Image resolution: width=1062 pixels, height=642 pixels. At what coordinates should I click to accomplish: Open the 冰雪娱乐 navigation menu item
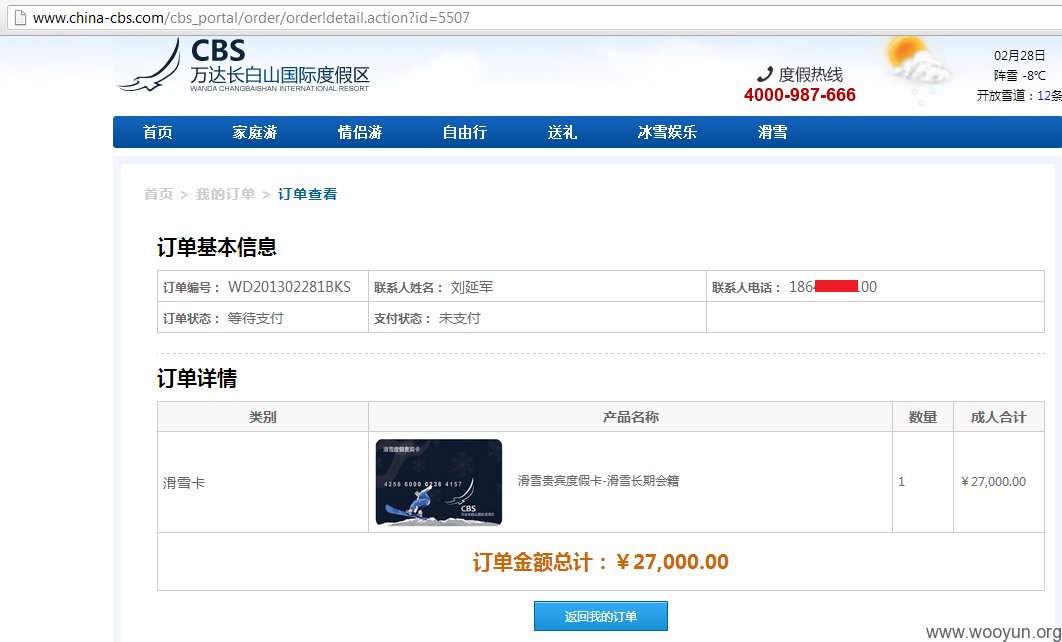(667, 132)
